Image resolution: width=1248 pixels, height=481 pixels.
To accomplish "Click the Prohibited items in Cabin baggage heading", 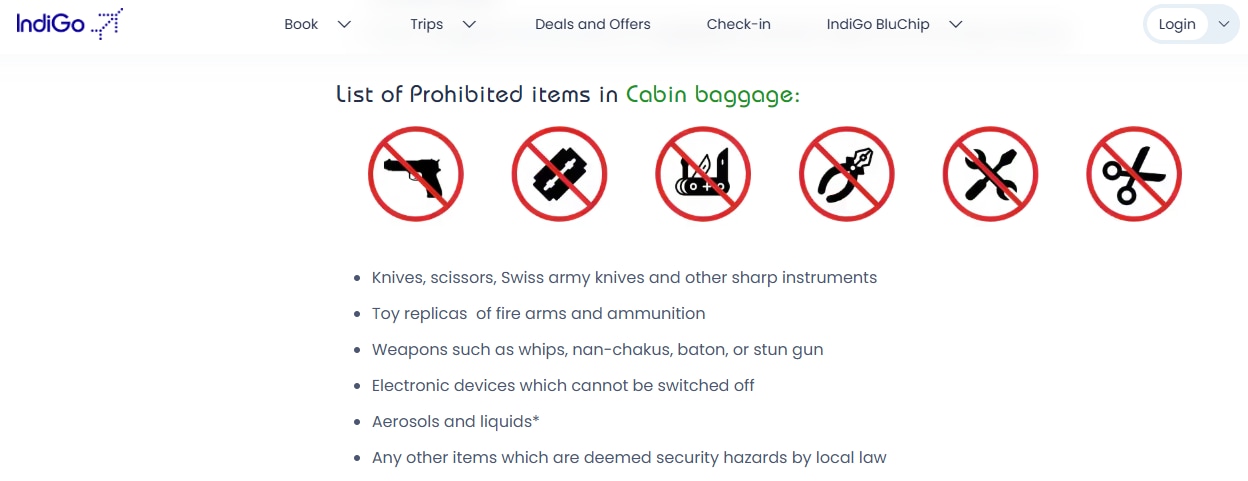I will click(x=568, y=94).
